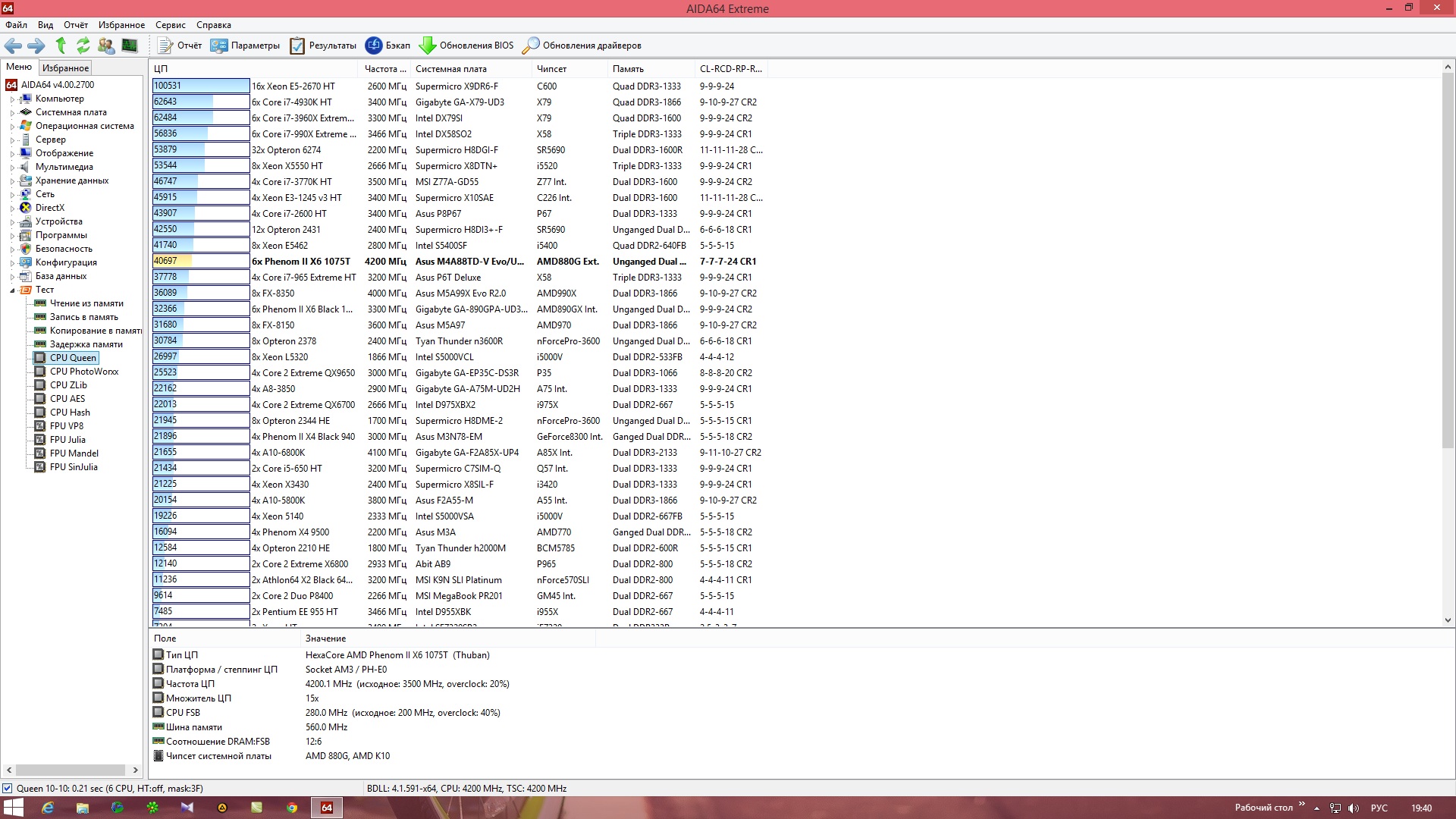Image resolution: width=1456 pixels, height=819 pixels.
Task: Click the Параметры toolbar button
Action: point(246,45)
